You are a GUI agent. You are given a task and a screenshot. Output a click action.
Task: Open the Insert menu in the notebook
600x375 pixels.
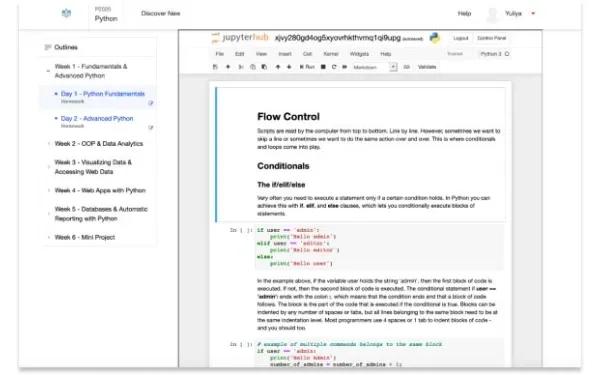285,54
